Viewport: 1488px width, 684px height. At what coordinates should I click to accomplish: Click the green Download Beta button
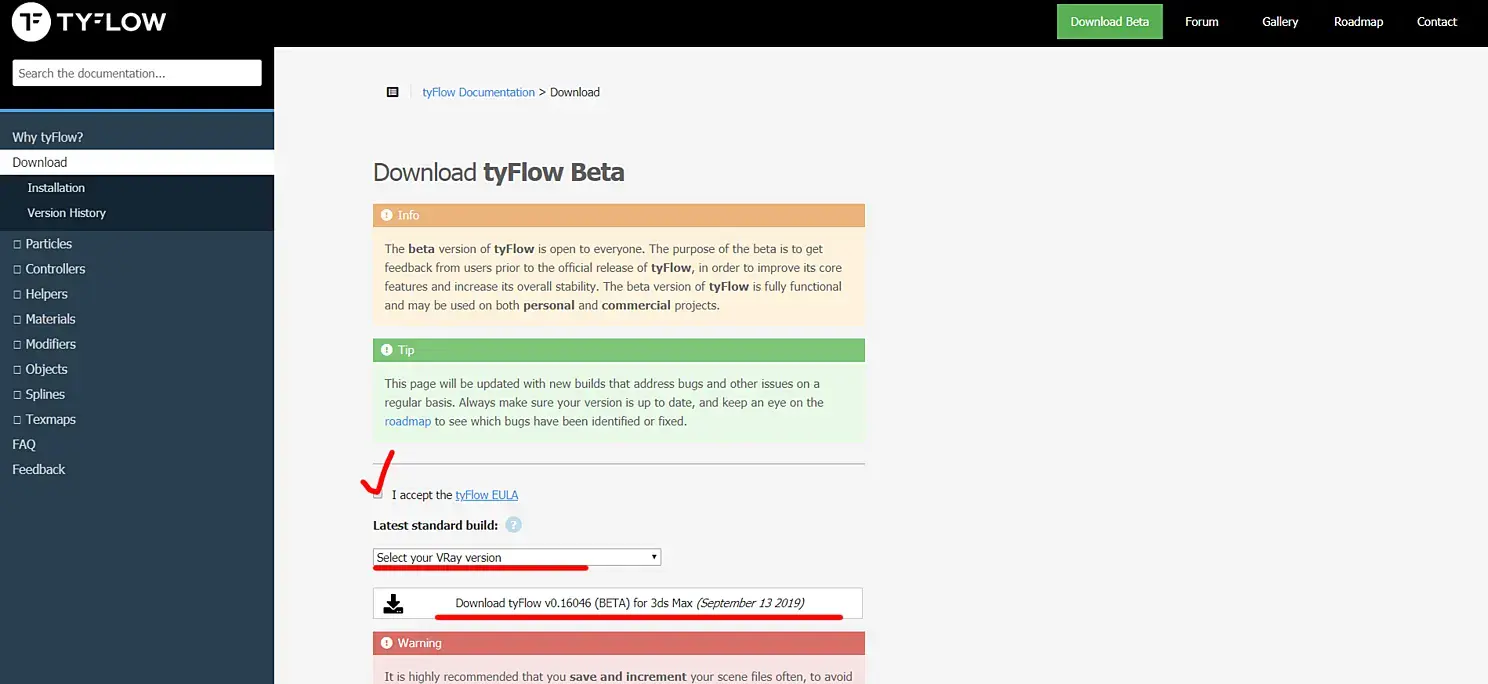click(1110, 22)
